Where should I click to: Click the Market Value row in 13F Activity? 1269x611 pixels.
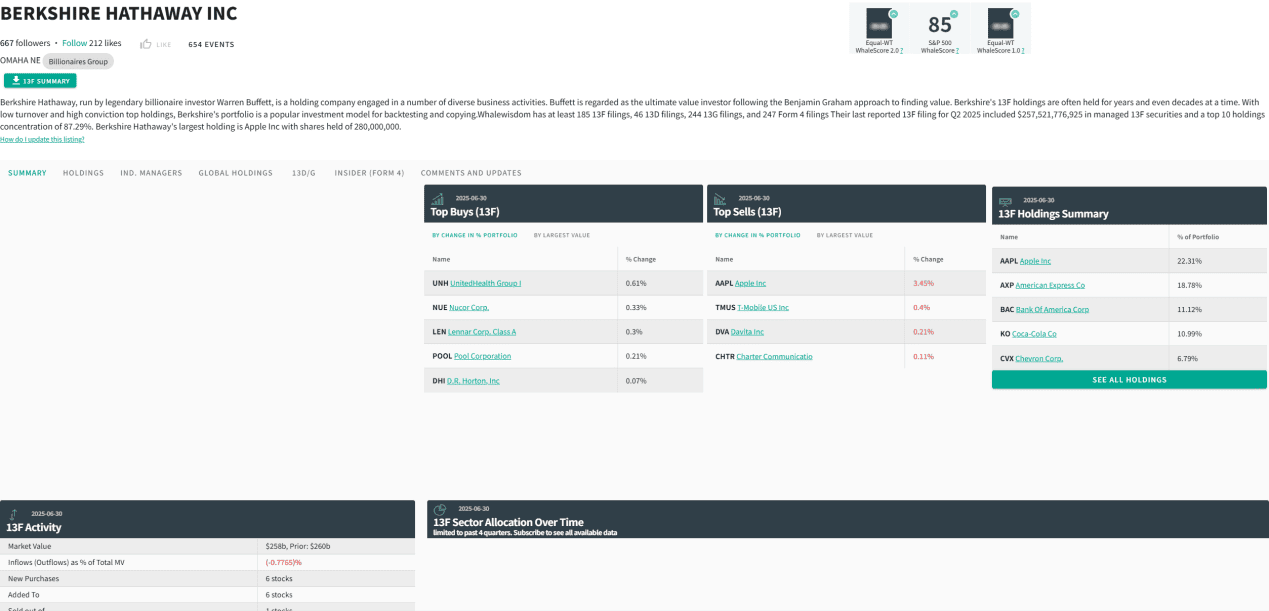click(207, 547)
